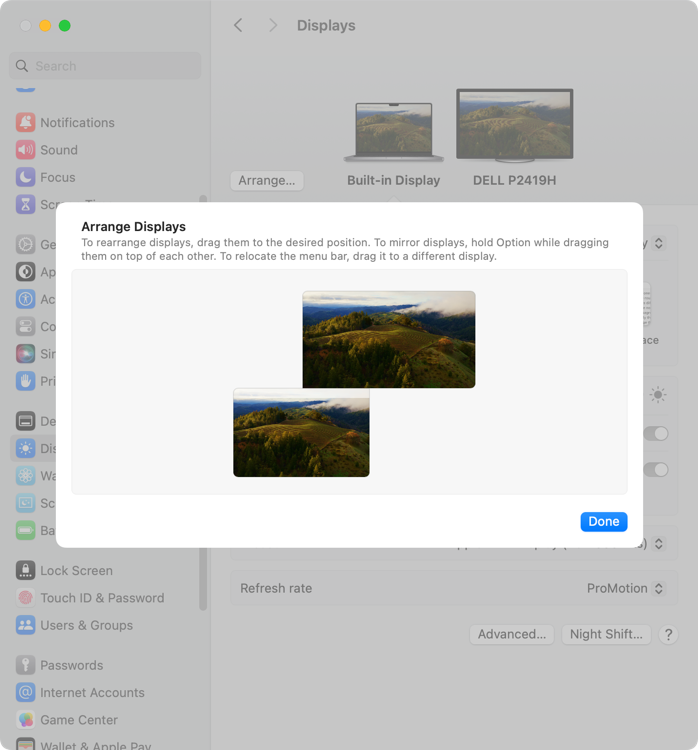This screenshot has height=750, width=698.
Task: Open Wallpaper flower icon
Action: 25,475
